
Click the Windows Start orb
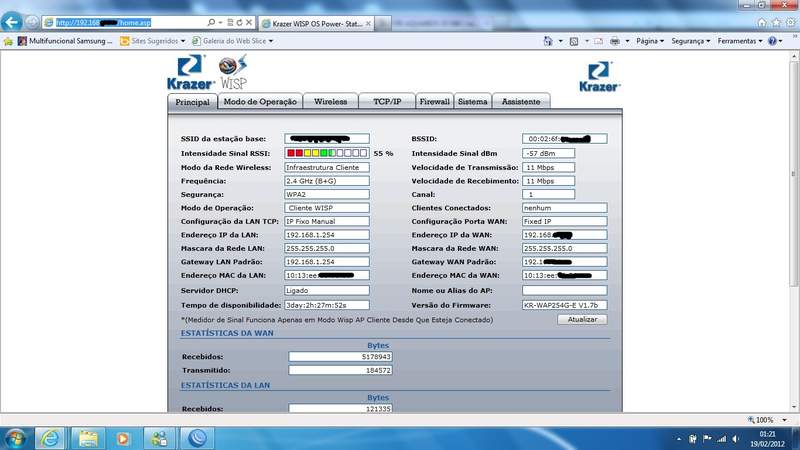(15, 437)
